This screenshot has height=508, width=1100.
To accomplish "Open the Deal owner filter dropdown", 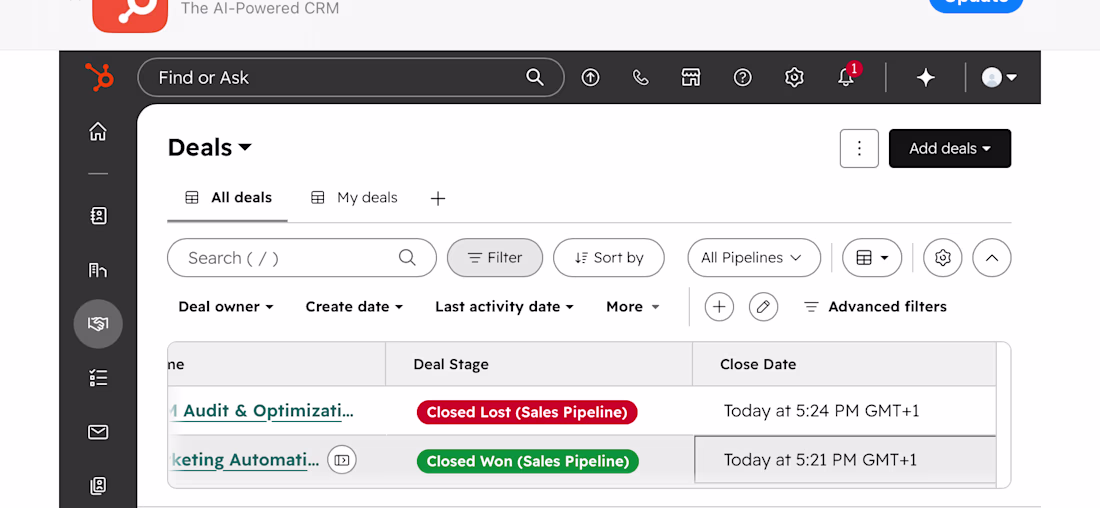I will (x=226, y=307).
